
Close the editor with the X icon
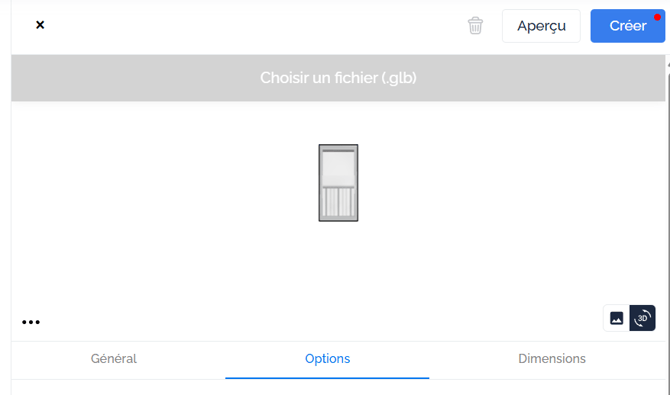(40, 25)
